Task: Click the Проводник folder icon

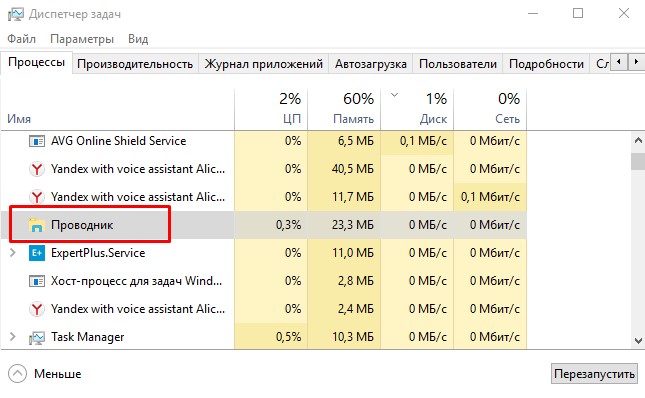Action: click(x=36, y=225)
